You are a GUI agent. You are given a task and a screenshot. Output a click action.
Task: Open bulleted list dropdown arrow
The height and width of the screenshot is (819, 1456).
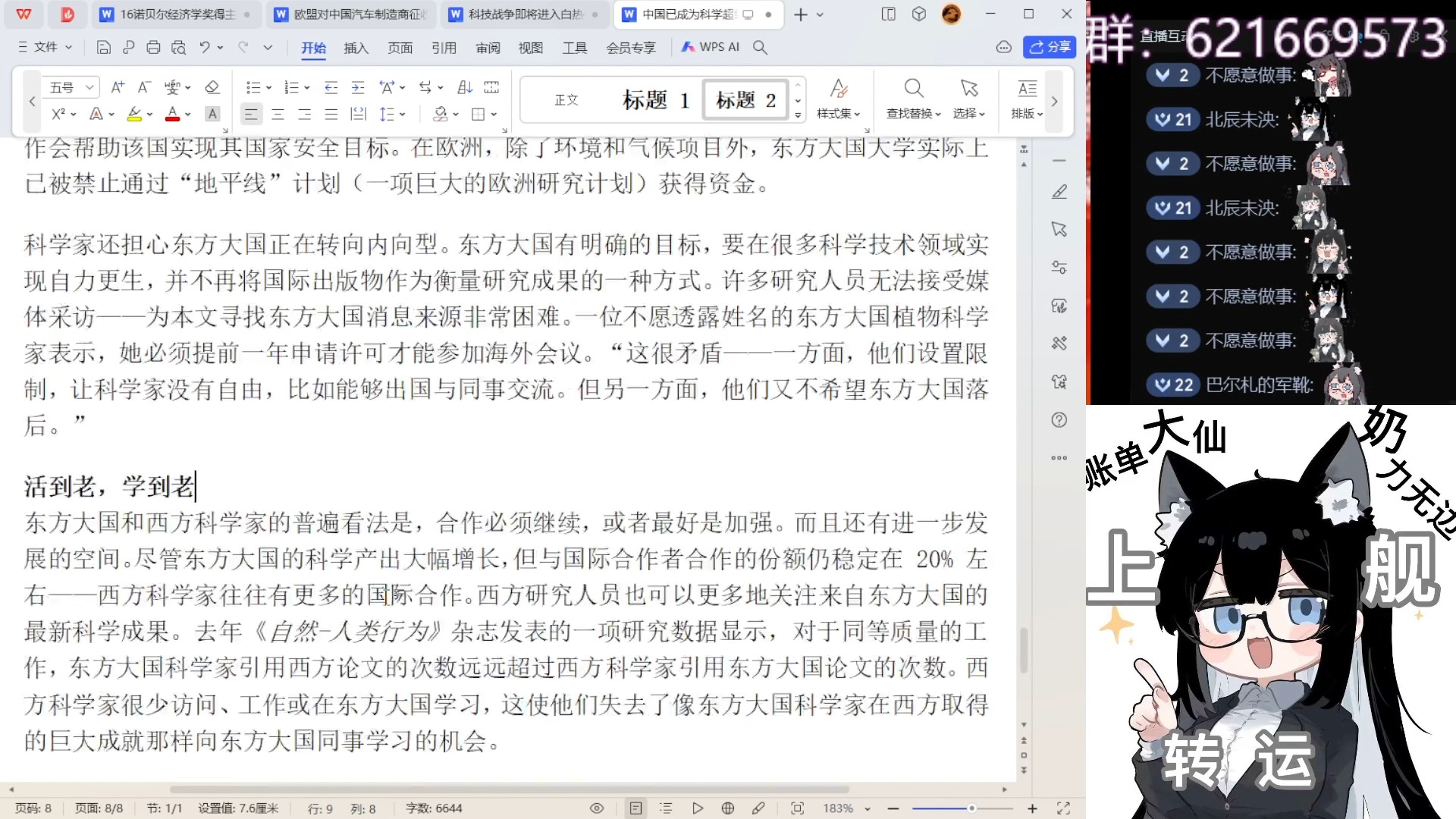[268, 88]
